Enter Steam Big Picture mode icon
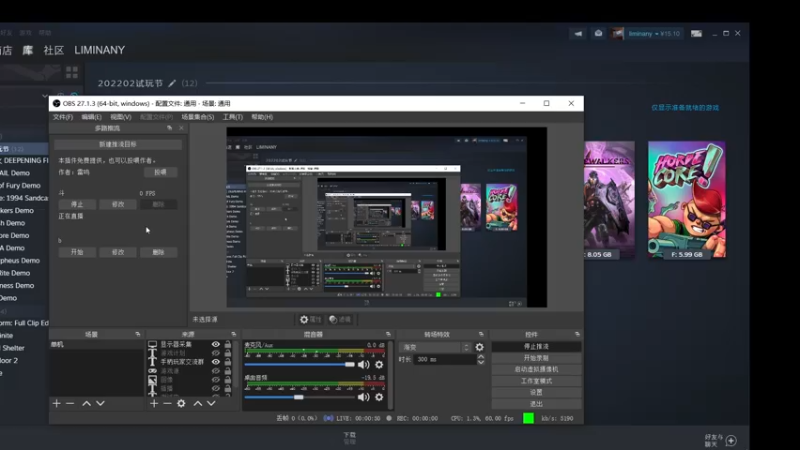Image resolution: width=800 pixels, height=450 pixels. [x=696, y=34]
